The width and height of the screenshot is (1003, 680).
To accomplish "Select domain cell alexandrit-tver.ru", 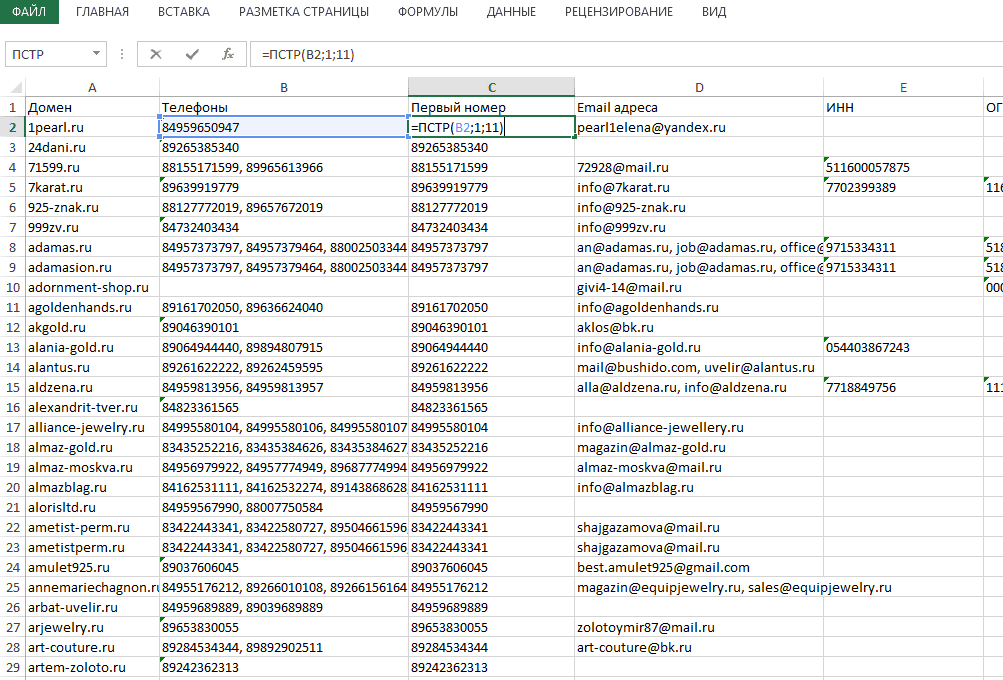I will [92, 407].
